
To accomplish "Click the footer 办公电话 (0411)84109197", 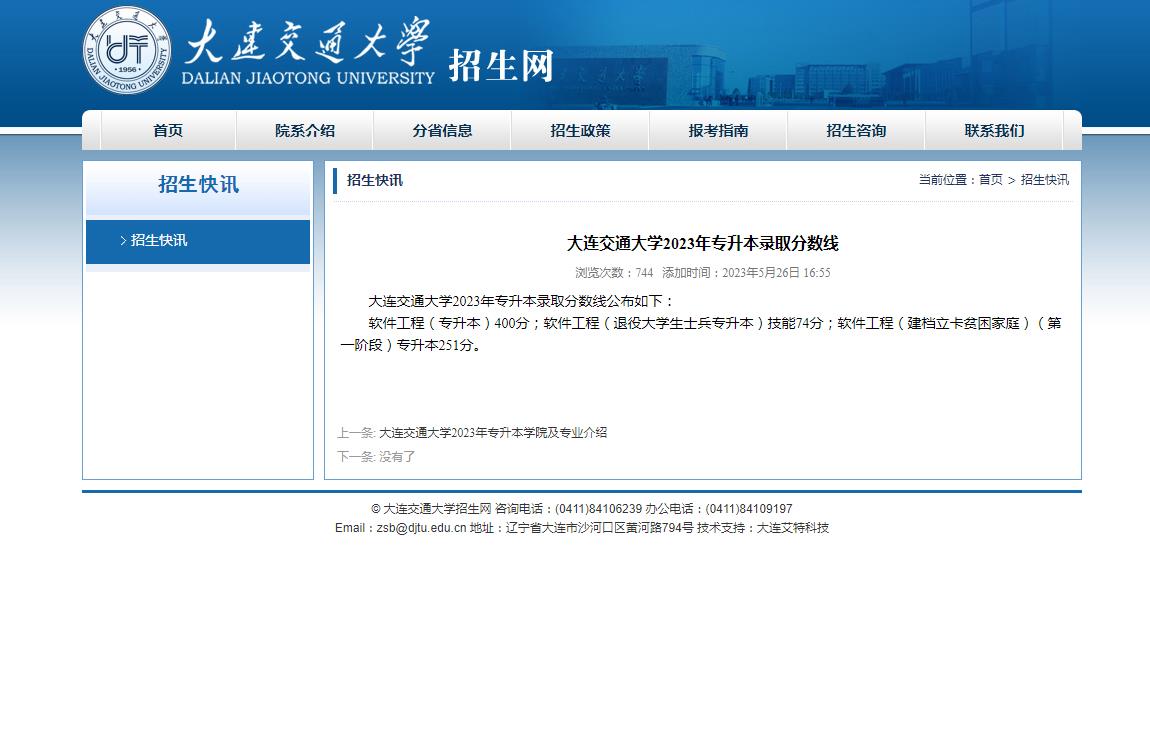I will click(x=719, y=509).
